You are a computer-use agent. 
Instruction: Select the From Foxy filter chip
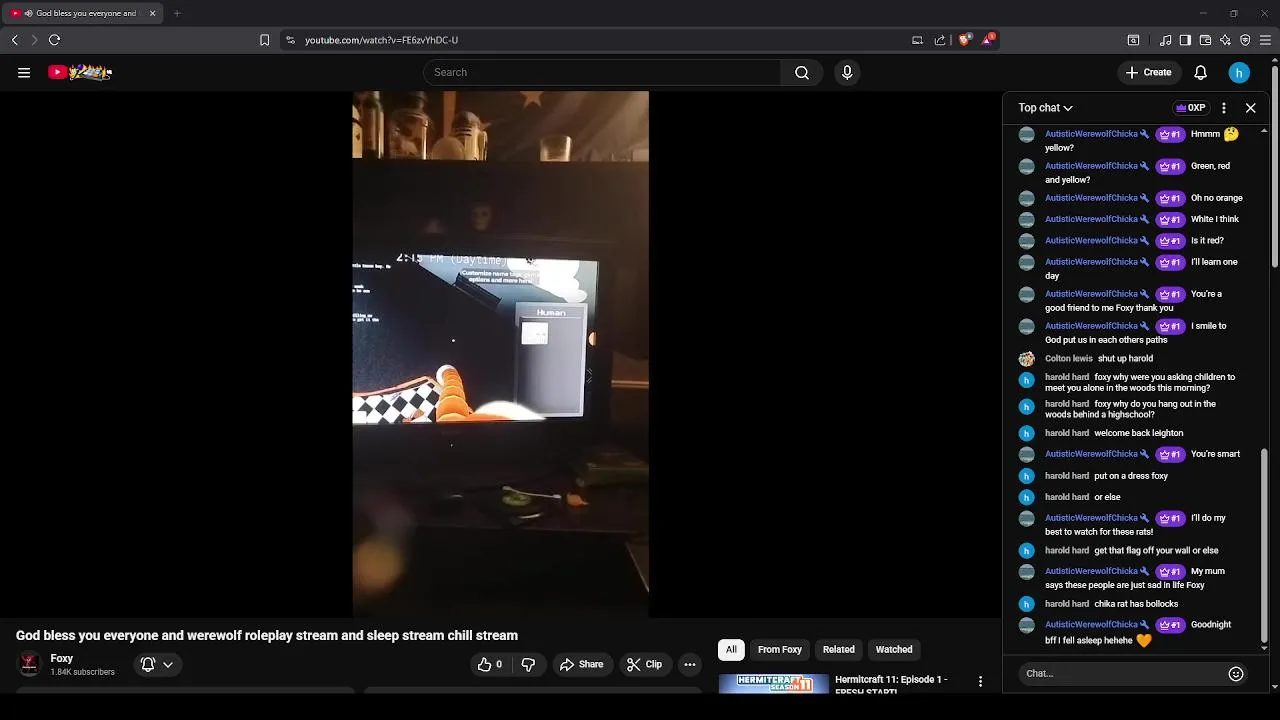pyautogui.click(x=780, y=649)
